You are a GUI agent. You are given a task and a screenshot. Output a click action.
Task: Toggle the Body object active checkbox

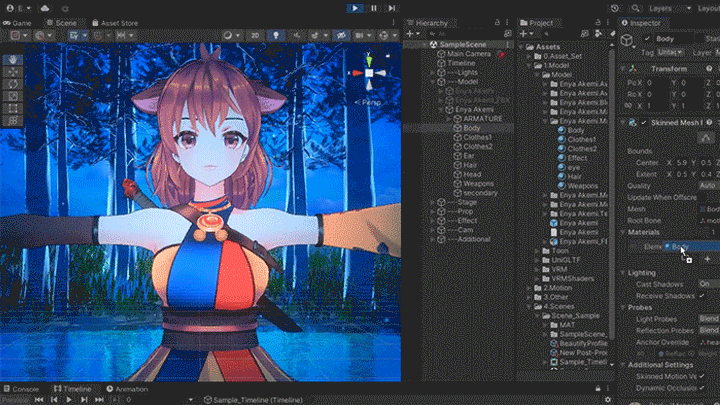point(647,39)
